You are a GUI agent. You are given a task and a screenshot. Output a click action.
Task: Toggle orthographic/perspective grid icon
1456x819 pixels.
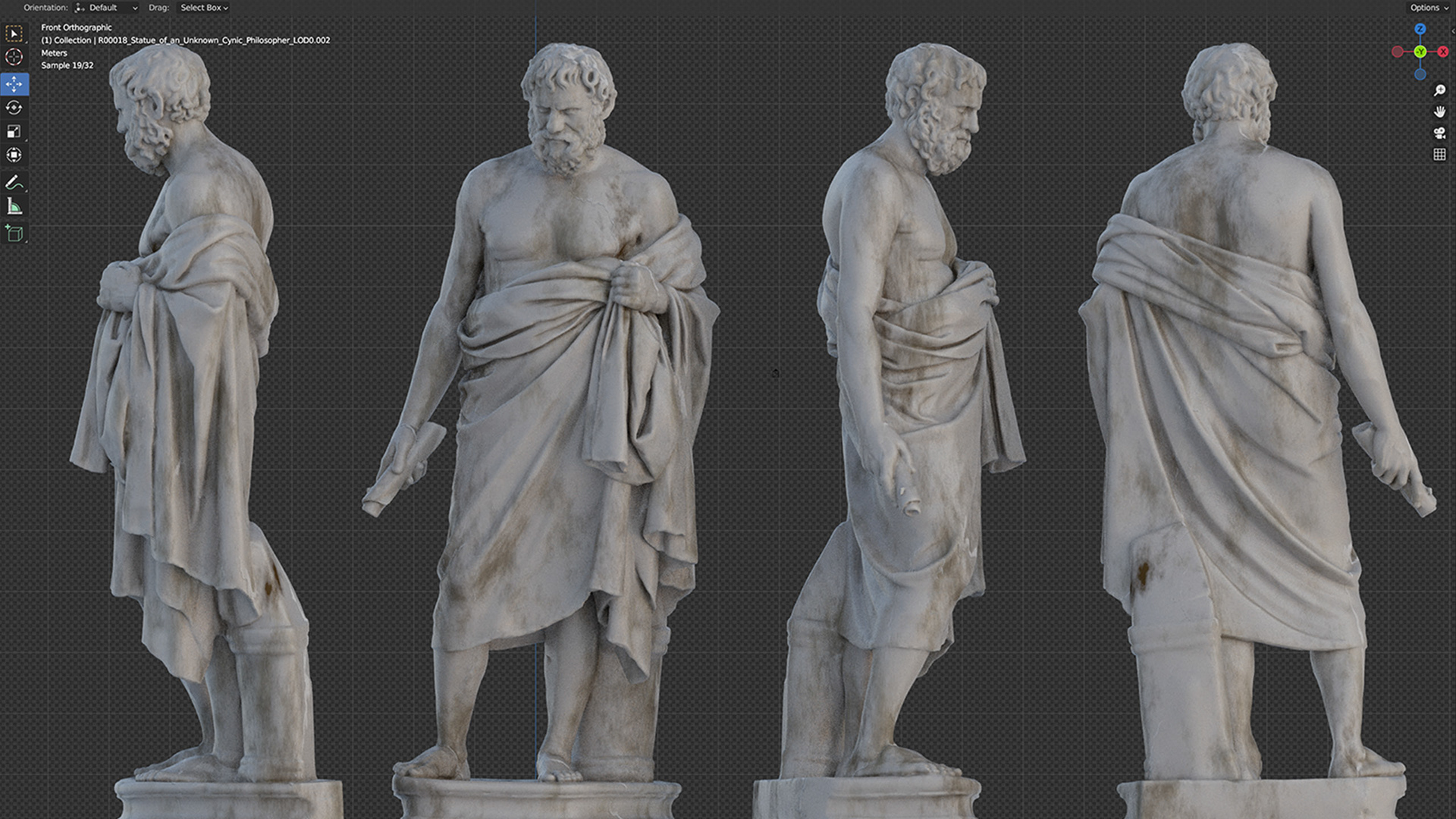pos(1439,154)
